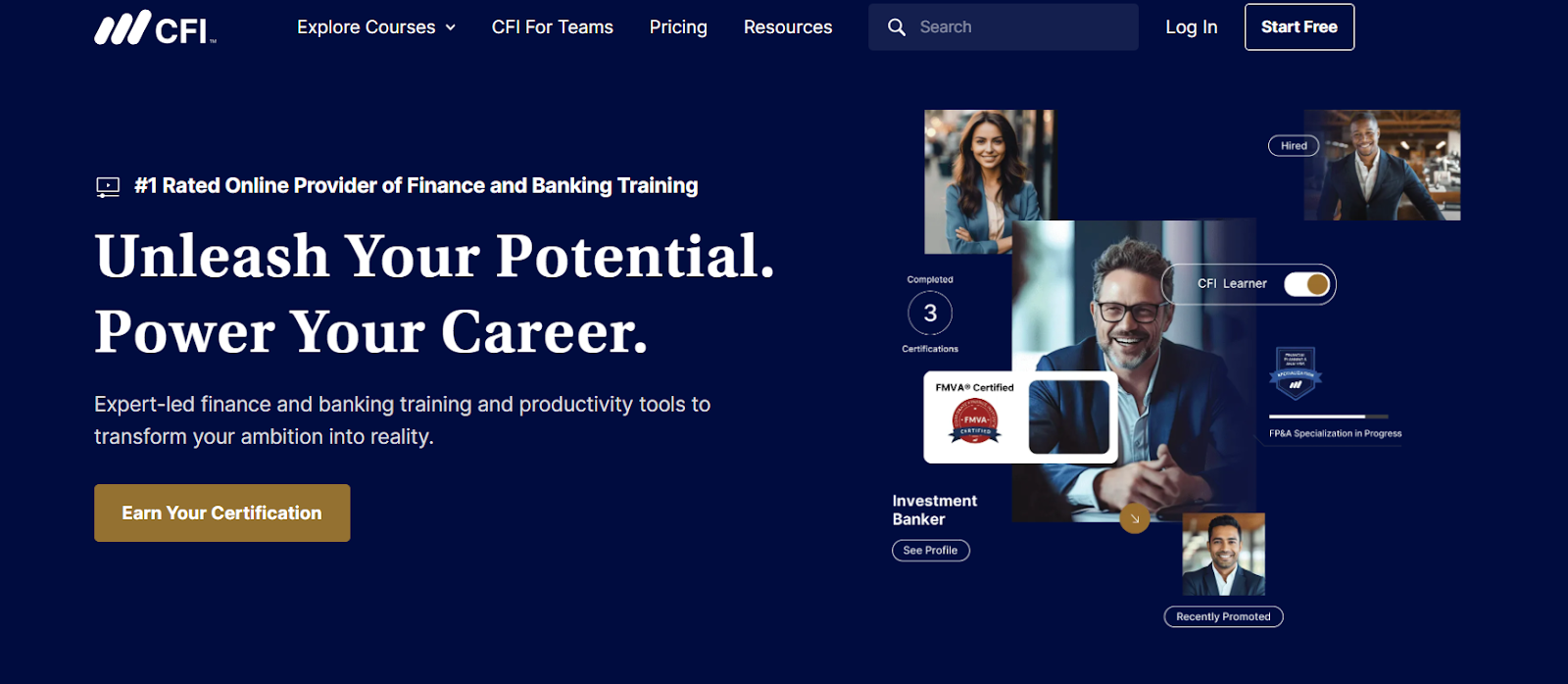The height and width of the screenshot is (684, 1568).
Task: Toggle the CFI Learner switch
Action: (x=1306, y=284)
